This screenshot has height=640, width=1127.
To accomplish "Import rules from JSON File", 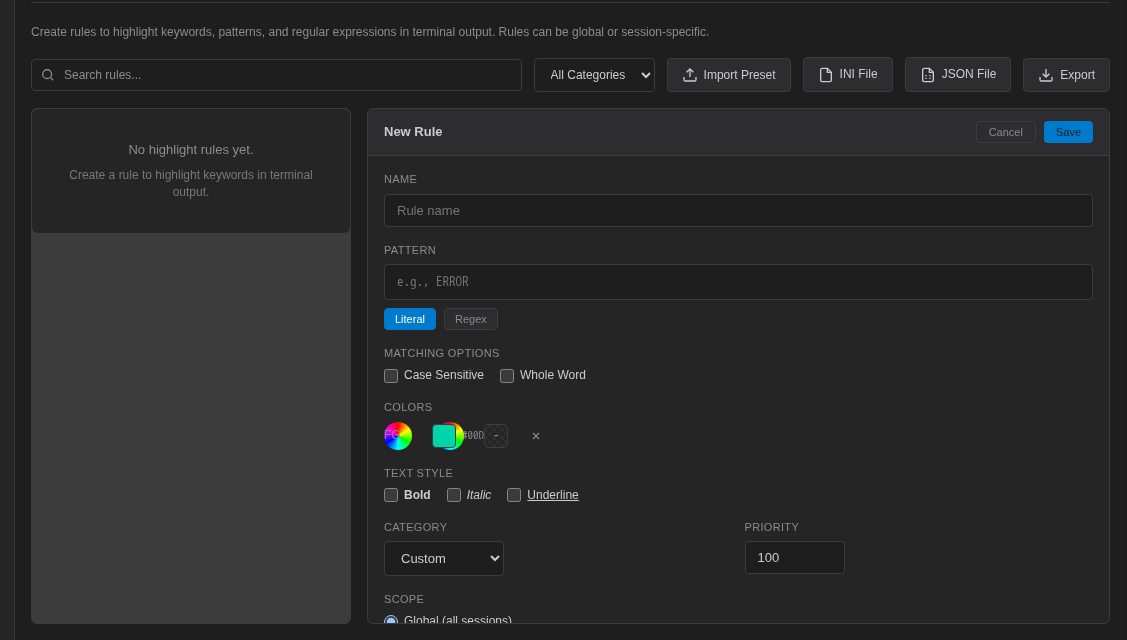I will (957, 74).
